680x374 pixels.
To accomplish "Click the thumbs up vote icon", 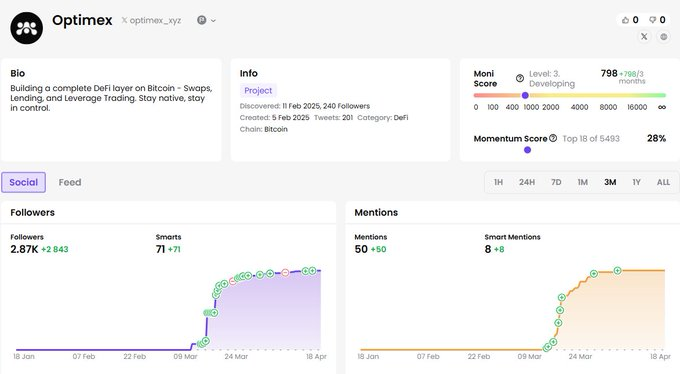I will pyautogui.click(x=625, y=20).
